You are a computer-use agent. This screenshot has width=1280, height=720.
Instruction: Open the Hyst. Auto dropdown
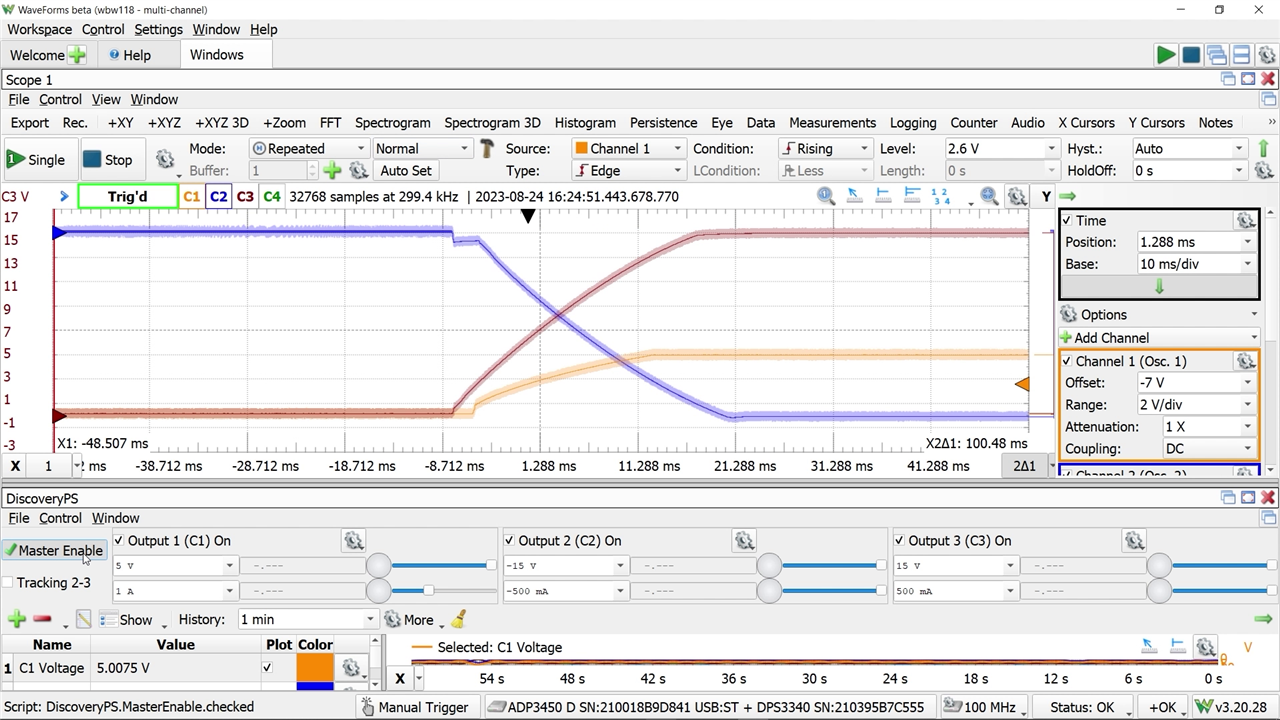coord(1189,148)
